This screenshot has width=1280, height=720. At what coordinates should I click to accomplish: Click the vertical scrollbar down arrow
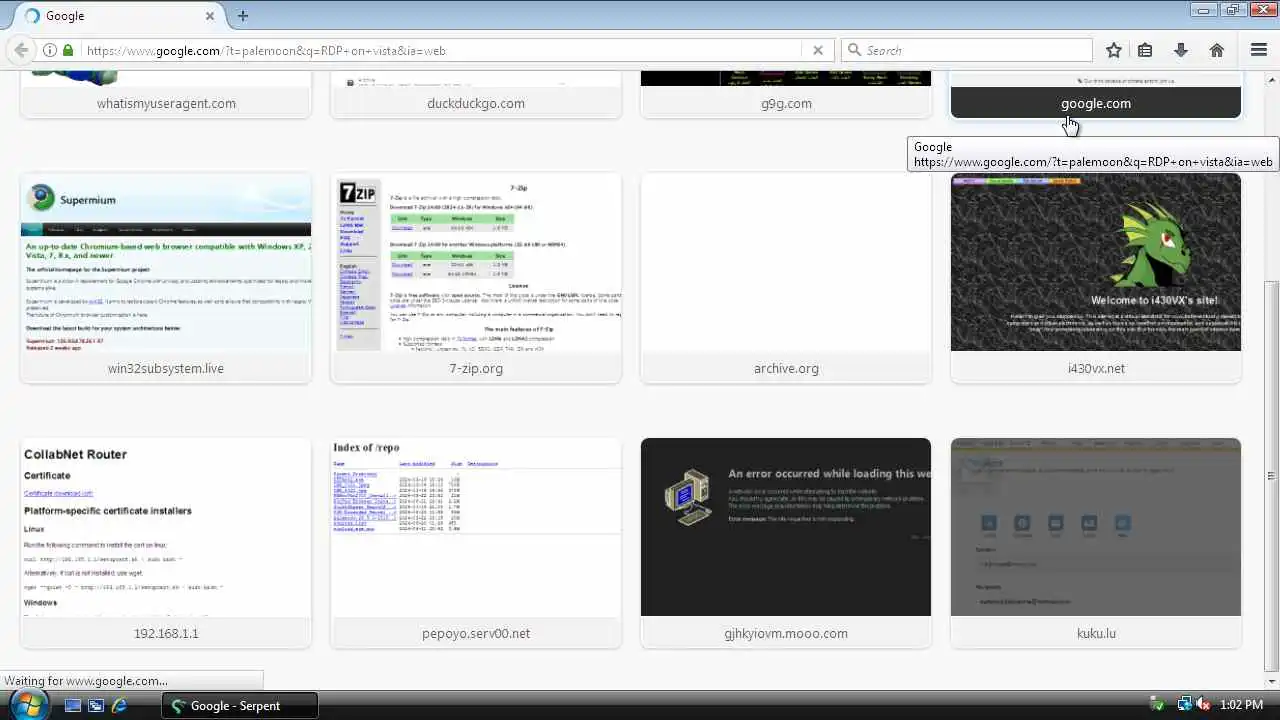coord(1271,682)
